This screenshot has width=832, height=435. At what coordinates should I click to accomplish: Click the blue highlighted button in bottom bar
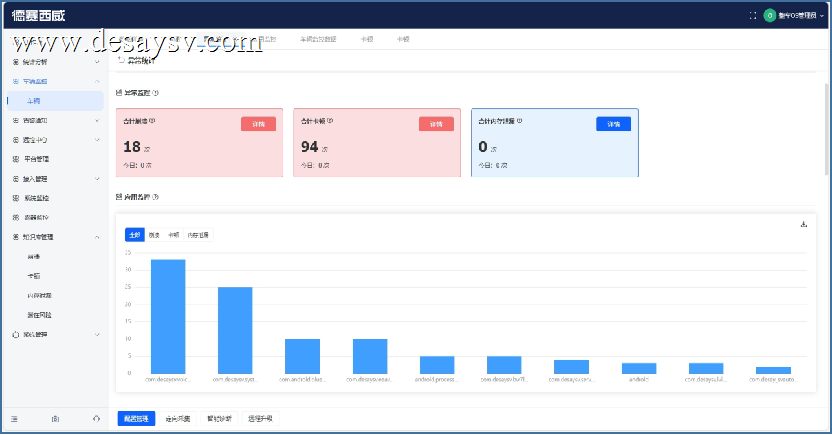[136, 419]
